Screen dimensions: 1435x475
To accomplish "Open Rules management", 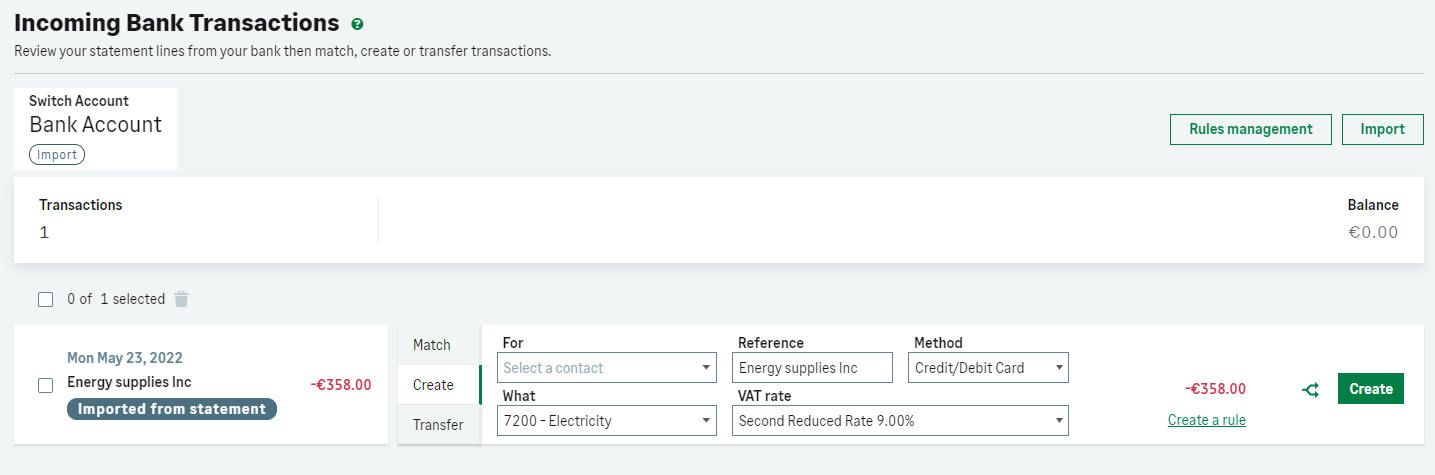I will [1250, 129].
